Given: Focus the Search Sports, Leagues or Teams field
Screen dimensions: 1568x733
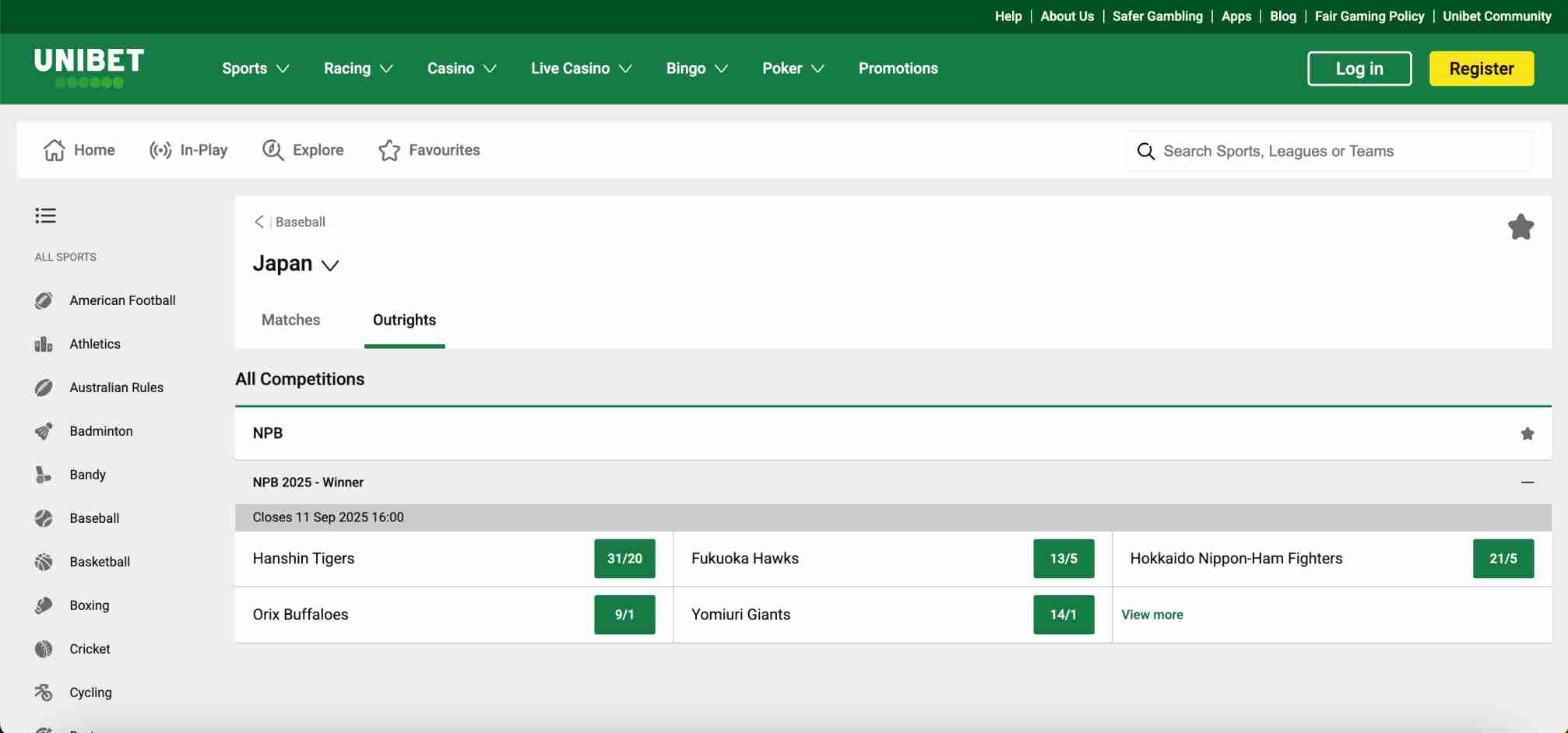Looking at the screenshot, I should pos(1329,151).
